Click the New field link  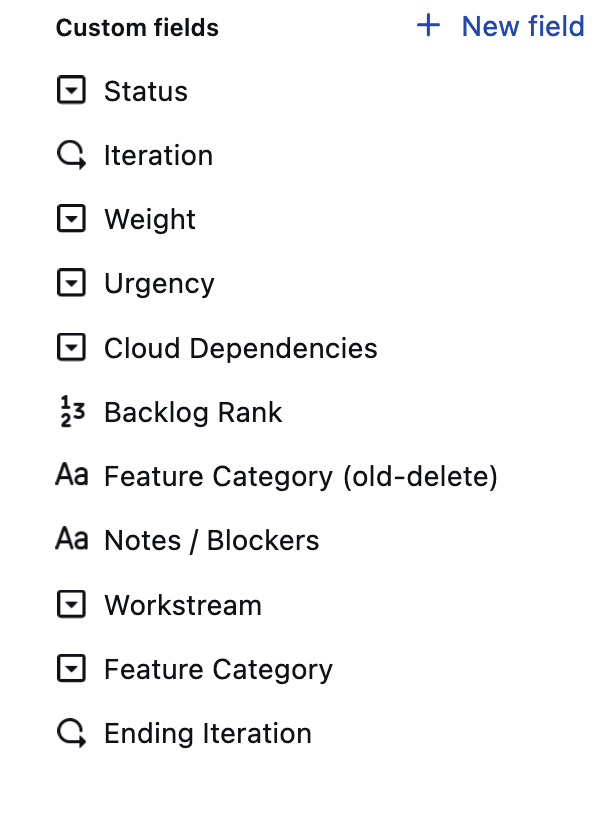point(522,27)
